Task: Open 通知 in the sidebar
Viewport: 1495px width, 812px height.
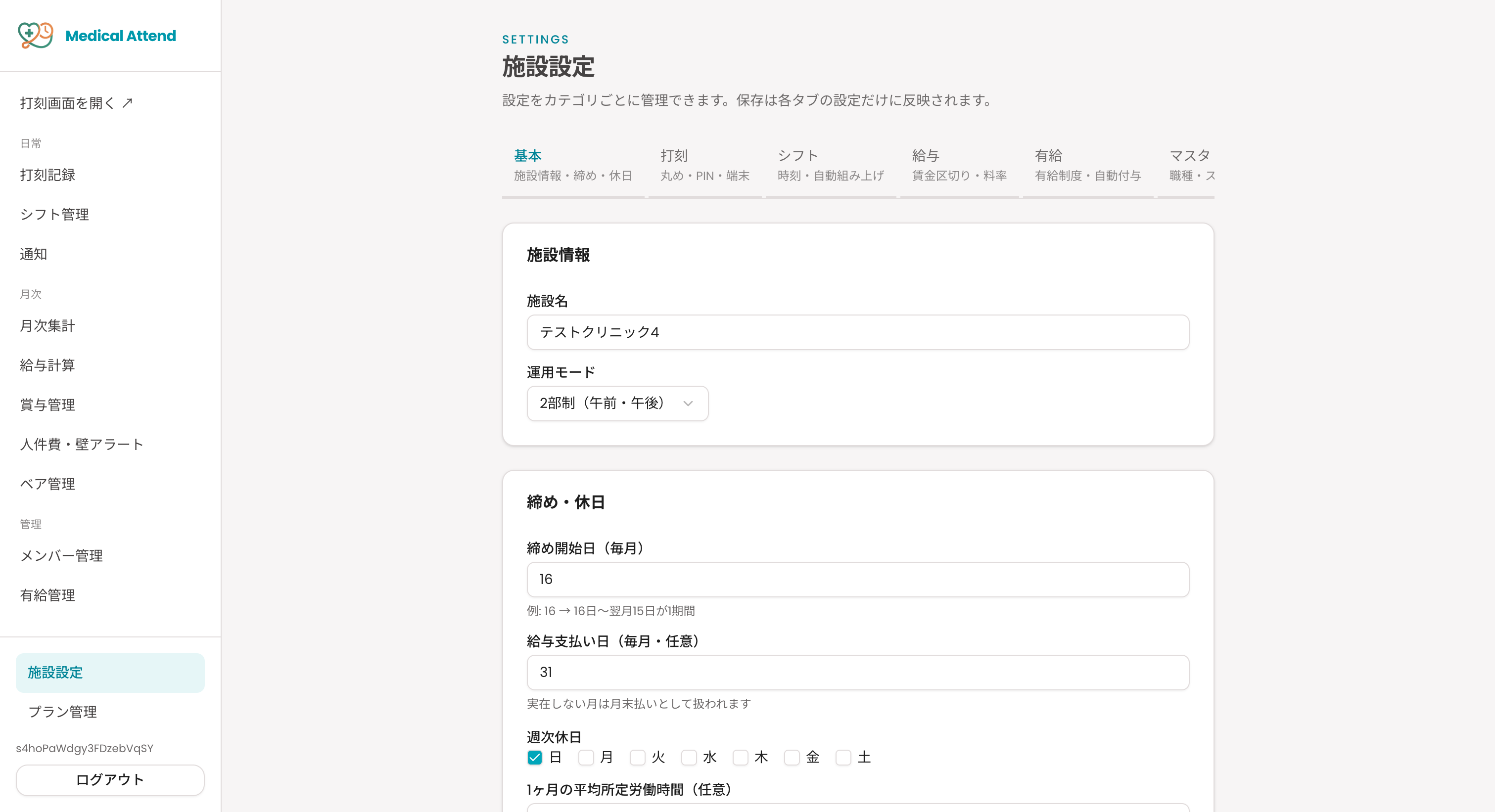Action: pyautogui.click(x=34, y=254)
